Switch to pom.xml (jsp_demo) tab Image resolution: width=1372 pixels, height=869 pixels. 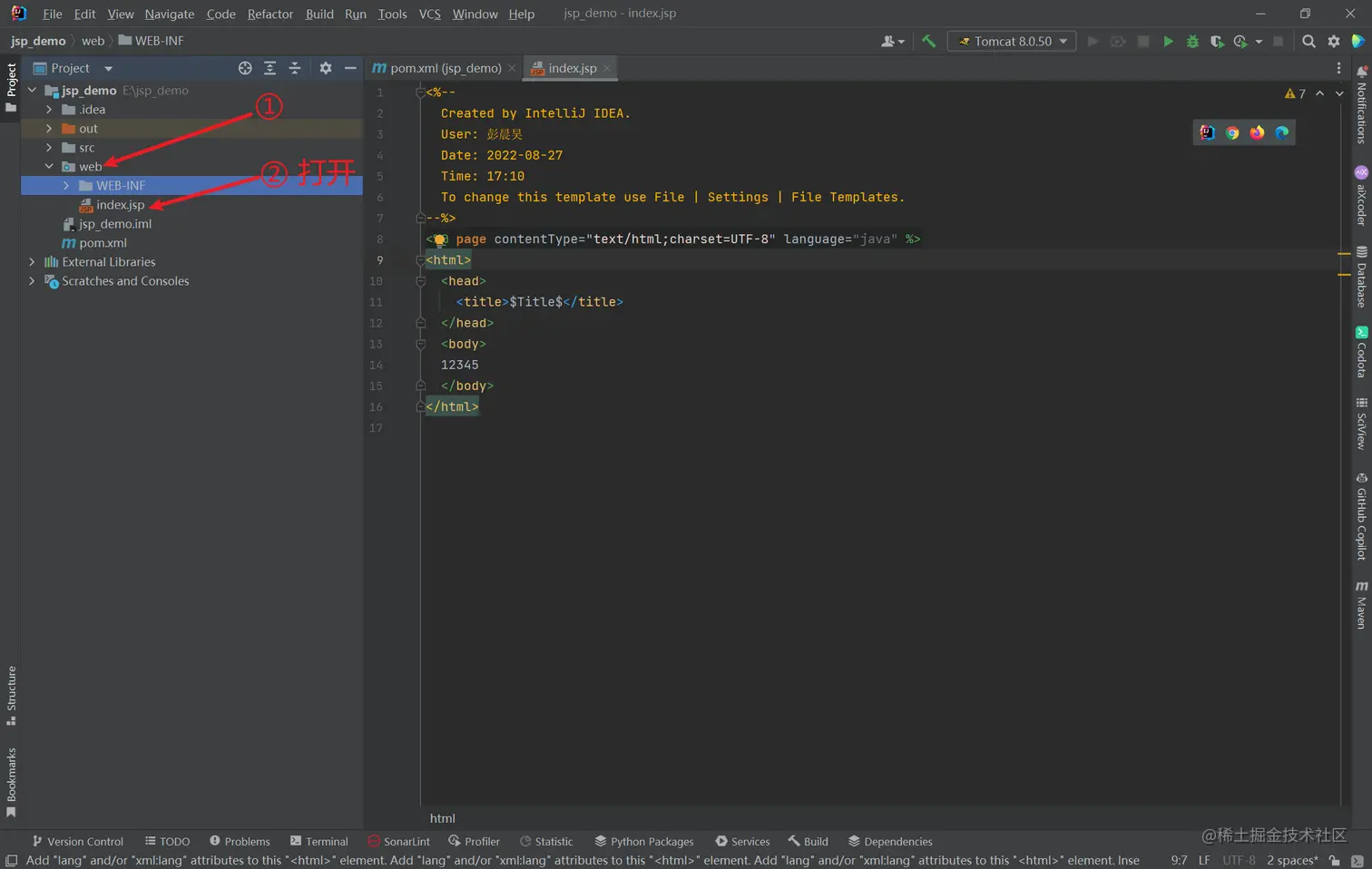pyautogui.click(x=445, y=68)
